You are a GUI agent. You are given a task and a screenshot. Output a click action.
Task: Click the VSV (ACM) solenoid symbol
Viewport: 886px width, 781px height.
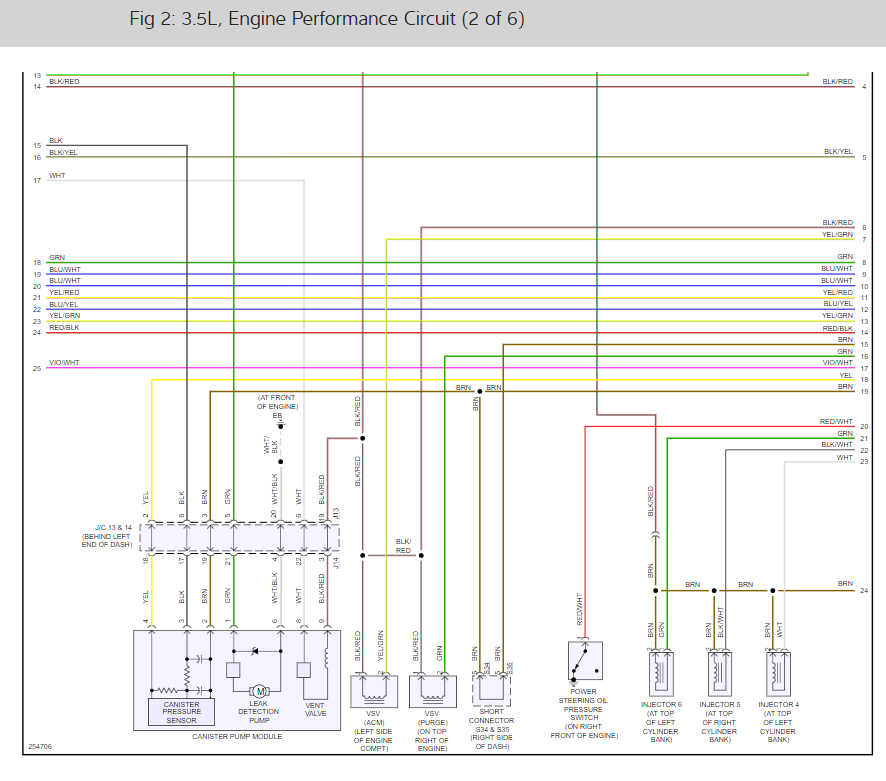pos(374,691)
